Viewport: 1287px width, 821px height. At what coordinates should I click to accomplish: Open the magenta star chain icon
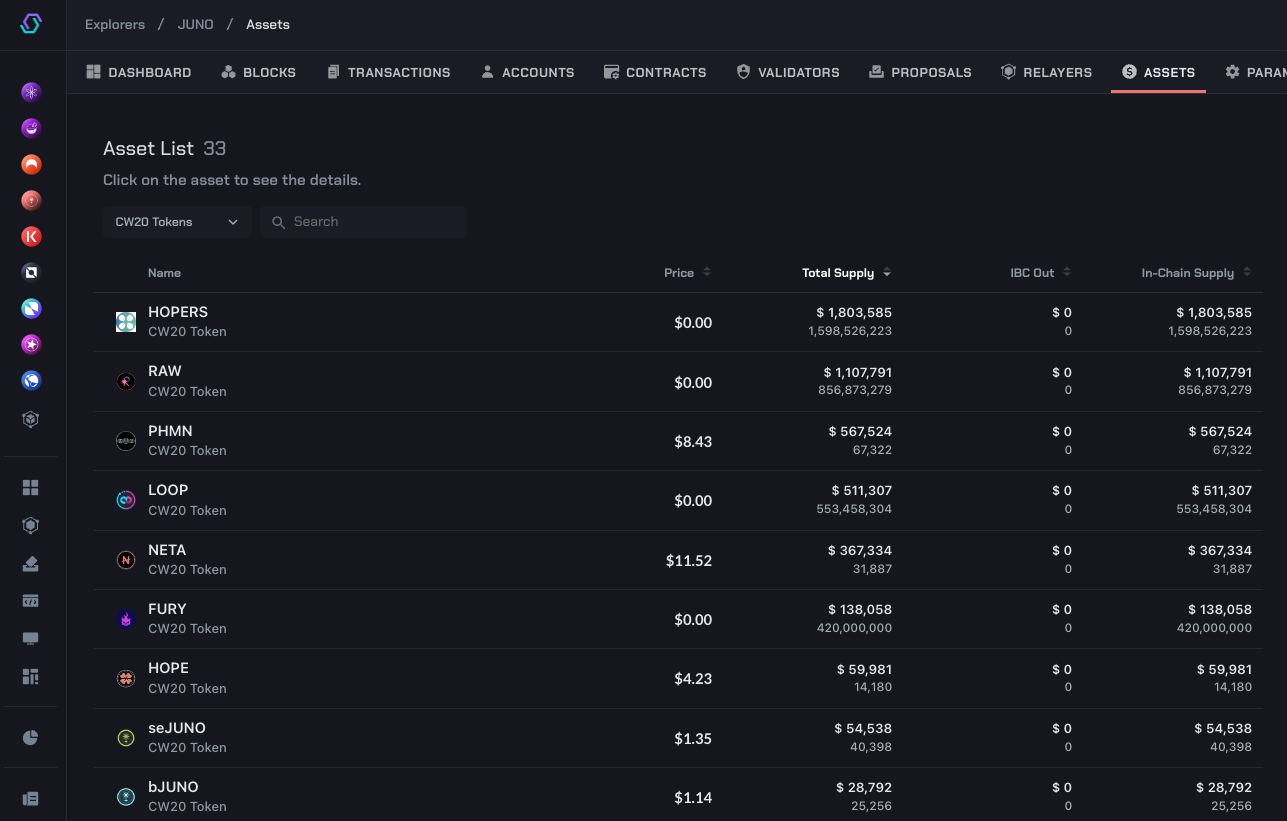[31, 344]
